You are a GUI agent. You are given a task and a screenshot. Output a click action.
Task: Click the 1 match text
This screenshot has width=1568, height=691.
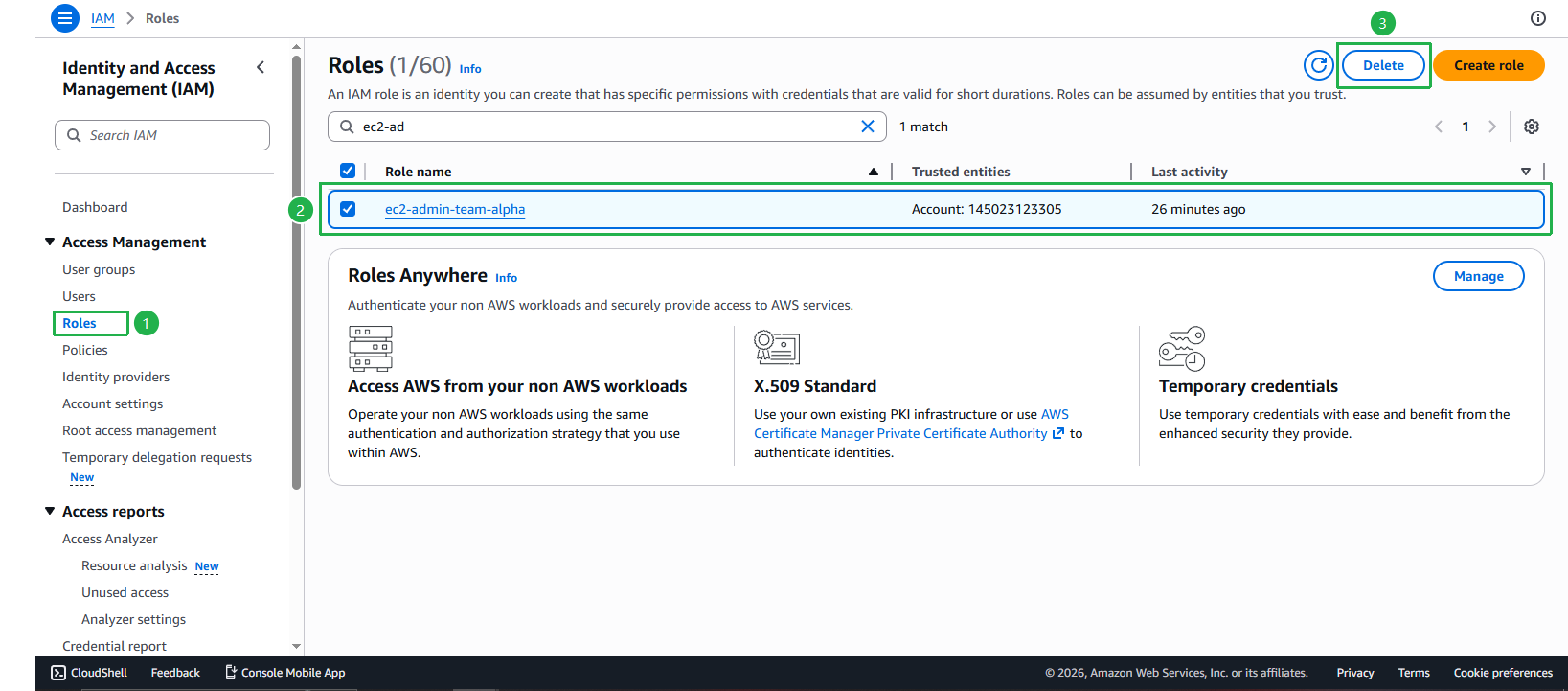(x=923, y=127)
